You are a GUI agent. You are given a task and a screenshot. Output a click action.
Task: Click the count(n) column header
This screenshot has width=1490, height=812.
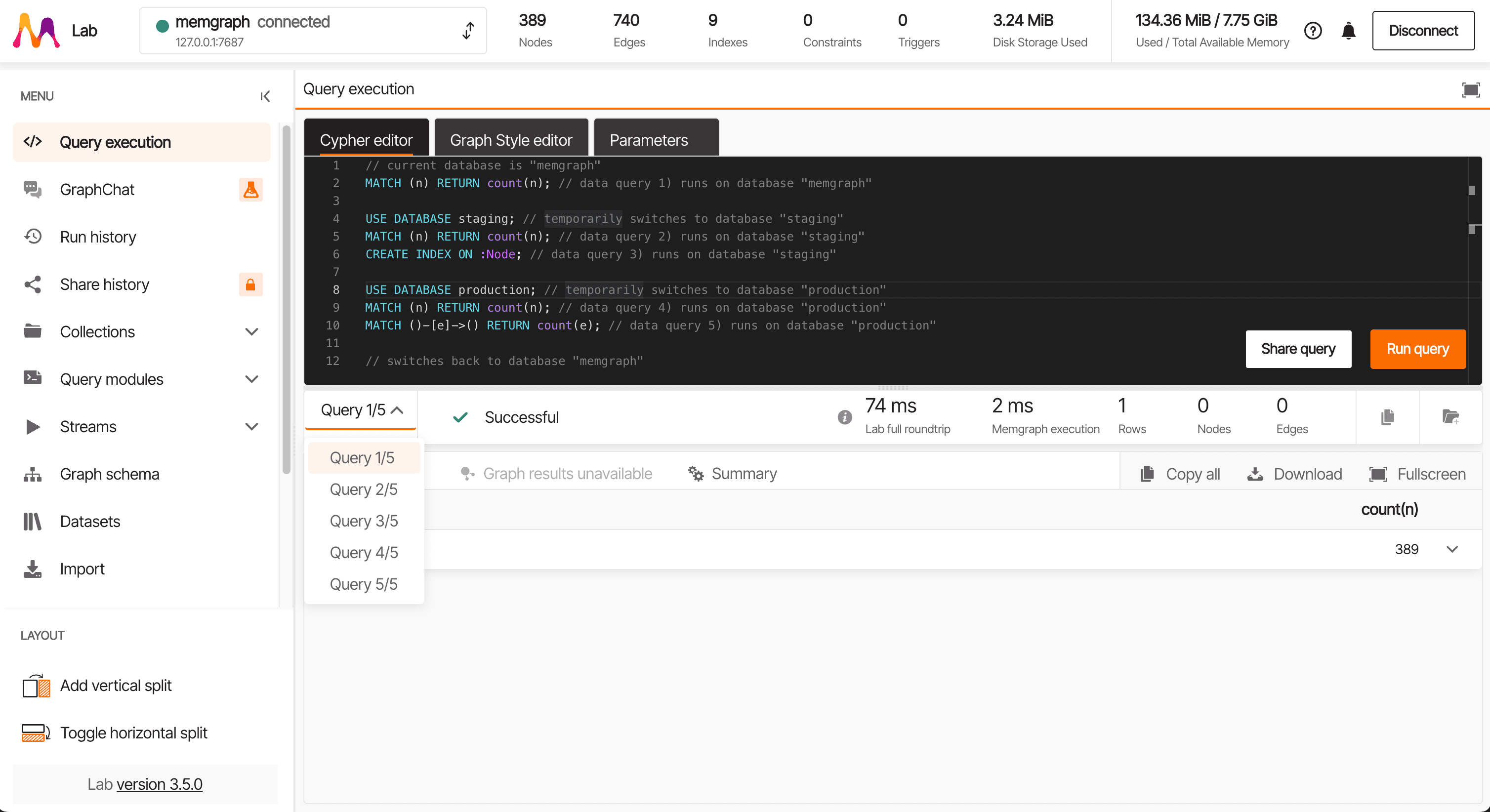pyautogui.click(x=1389, y=510)
